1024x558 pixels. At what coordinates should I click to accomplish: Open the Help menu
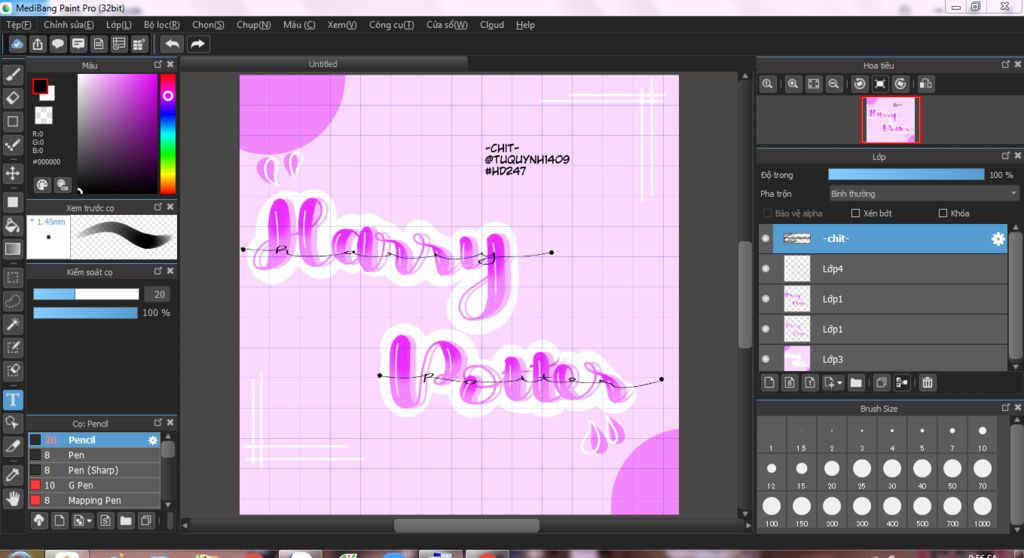(525, 25)
